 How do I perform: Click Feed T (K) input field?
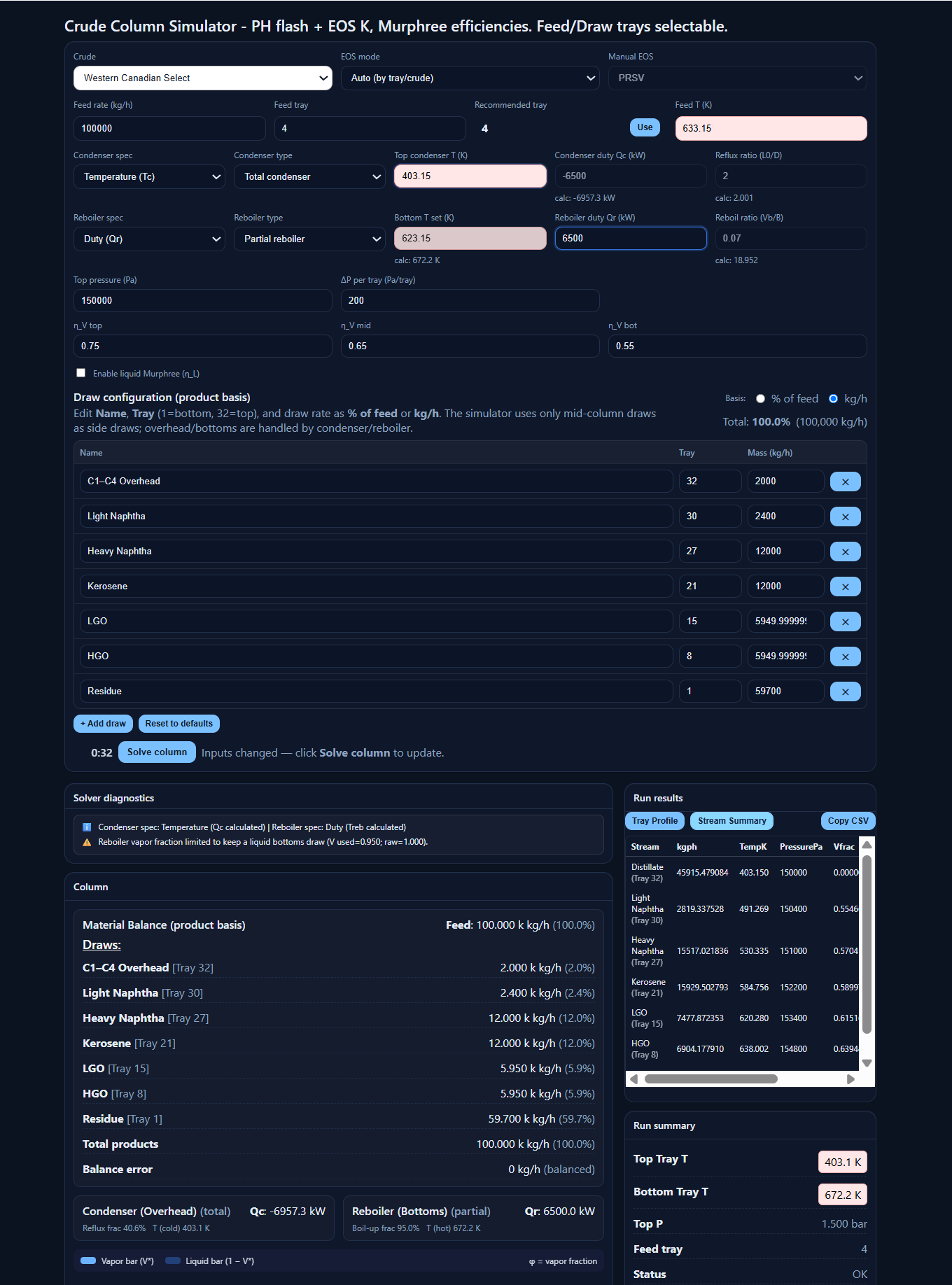771,128
